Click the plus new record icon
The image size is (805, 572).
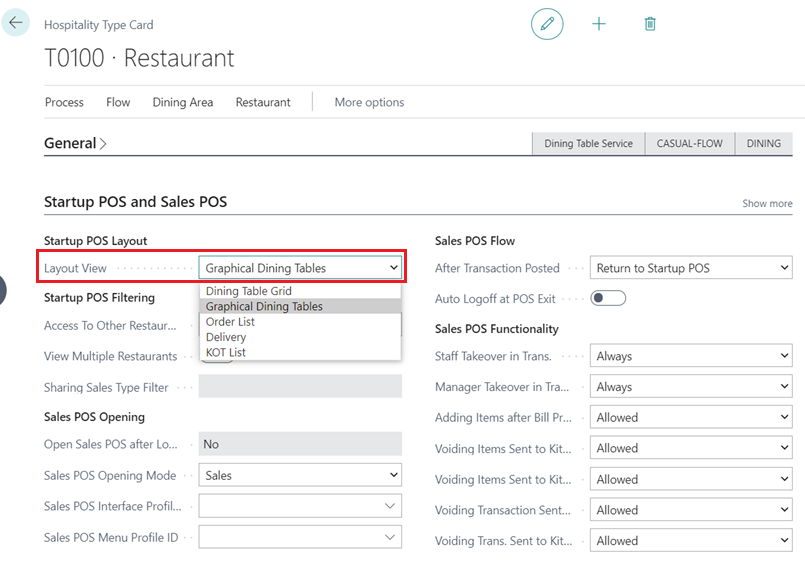click(599, 24)
